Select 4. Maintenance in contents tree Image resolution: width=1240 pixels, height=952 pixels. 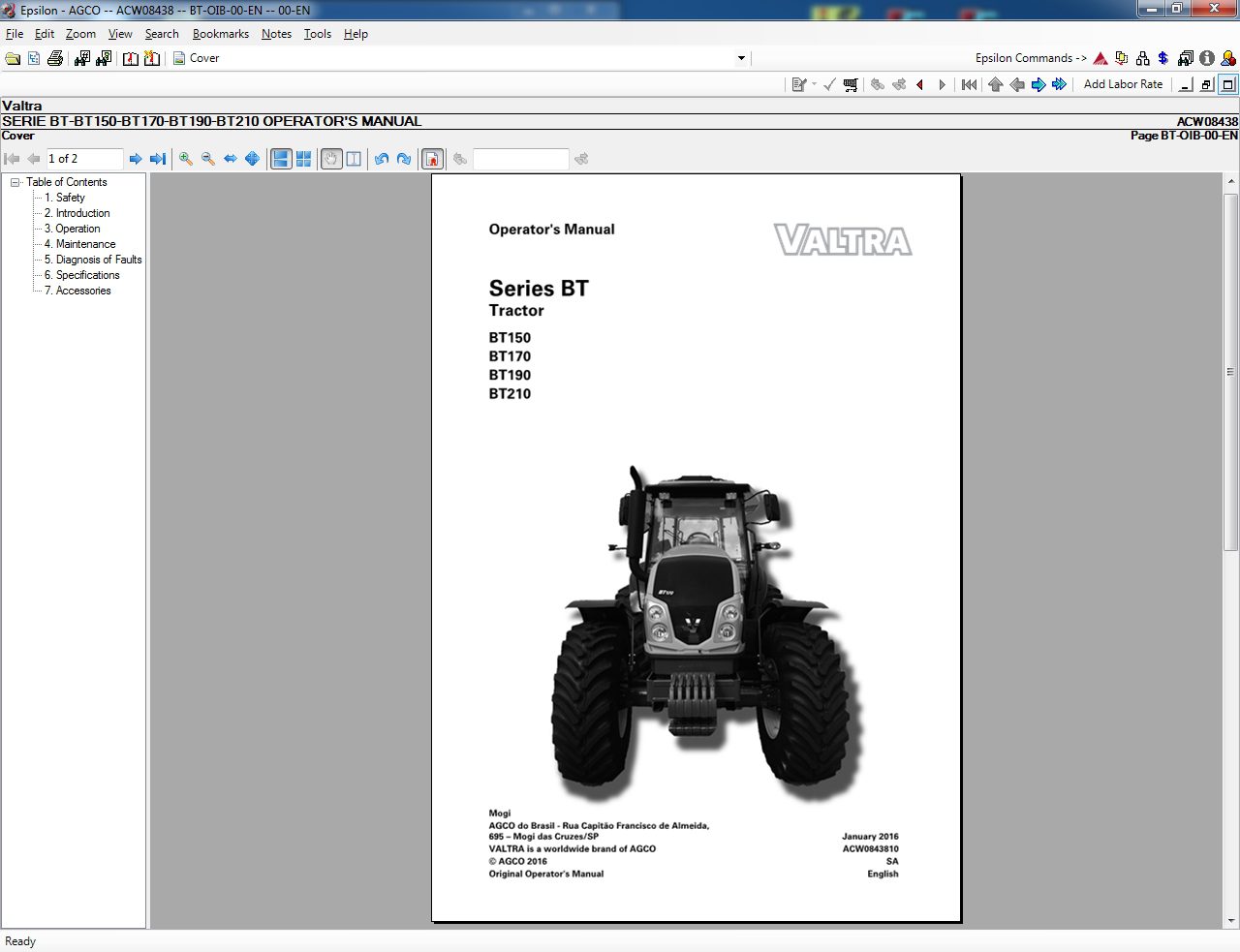79,244
